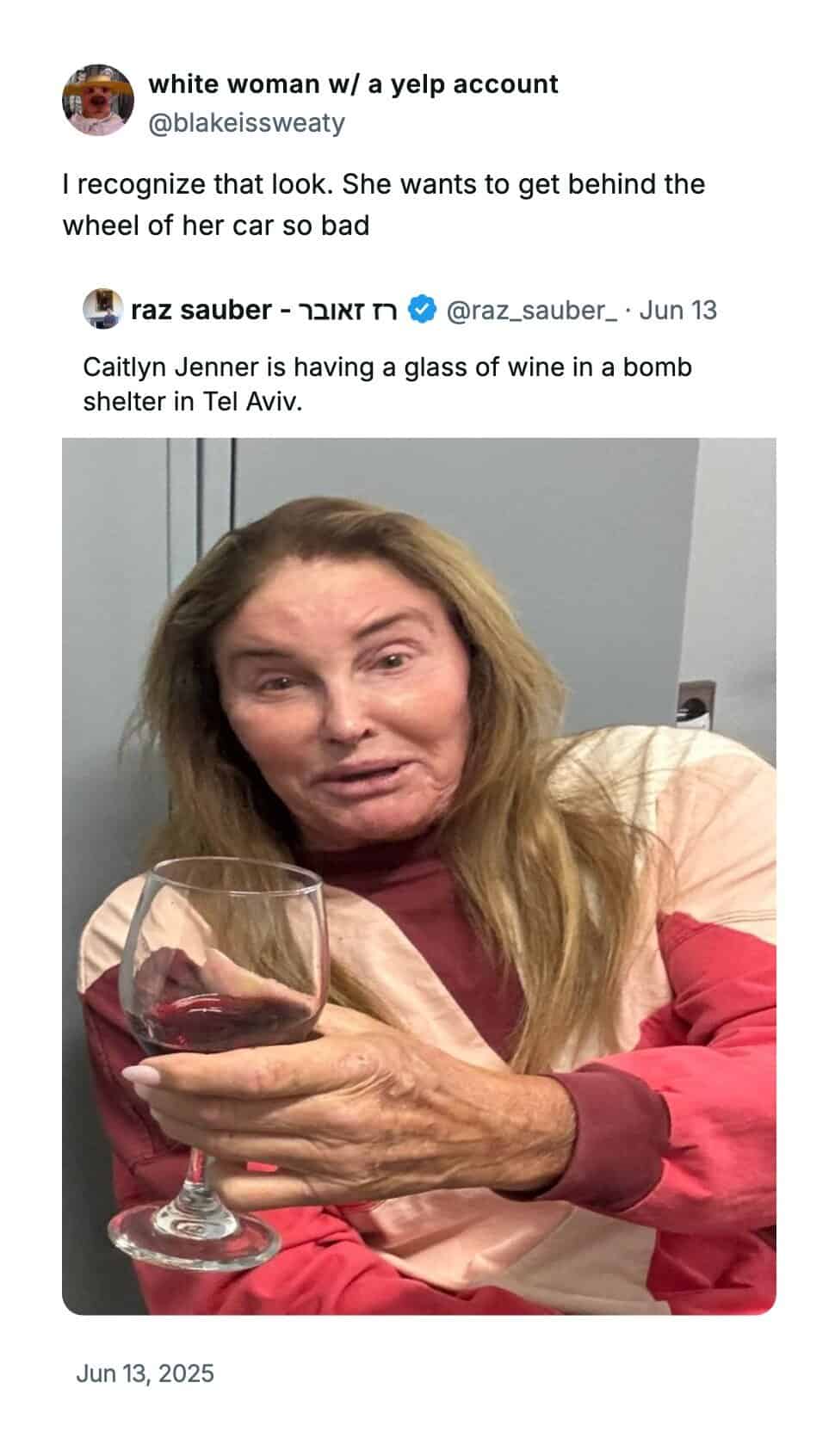Screen dimensions: 835x1456
Task: Click the "shelter in Tel Aviv." text line
Action: (193, 402)
